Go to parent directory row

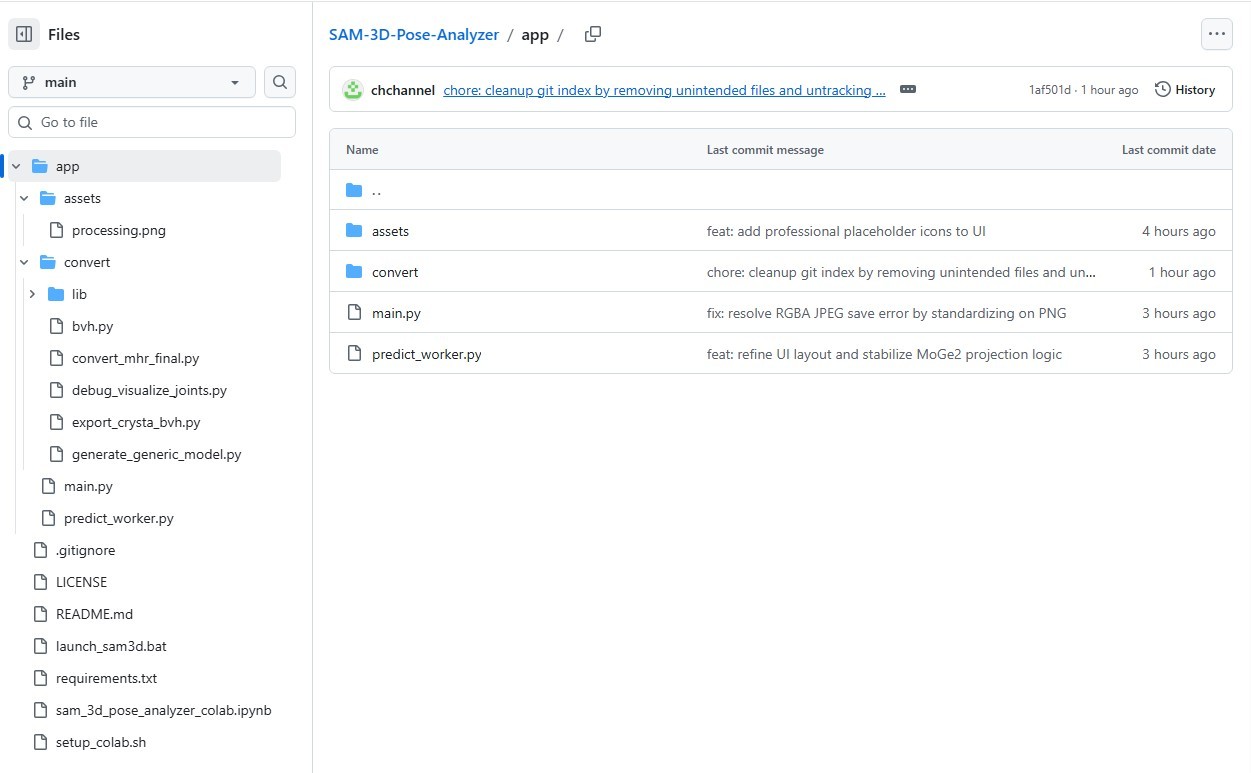pos(780,190)
